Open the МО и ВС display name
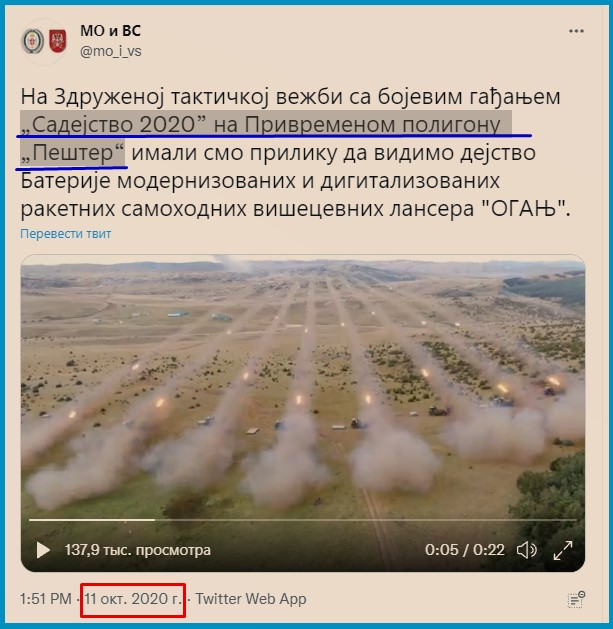This screenshot has width=613, height=629. coord(110,30)
